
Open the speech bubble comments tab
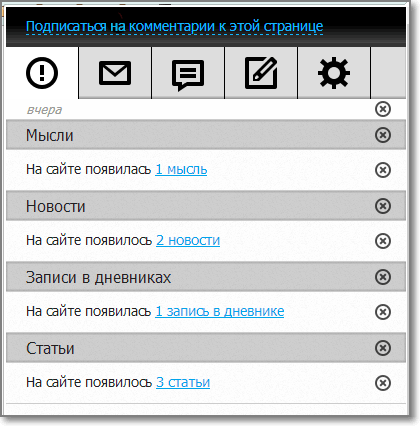[188, 73]
